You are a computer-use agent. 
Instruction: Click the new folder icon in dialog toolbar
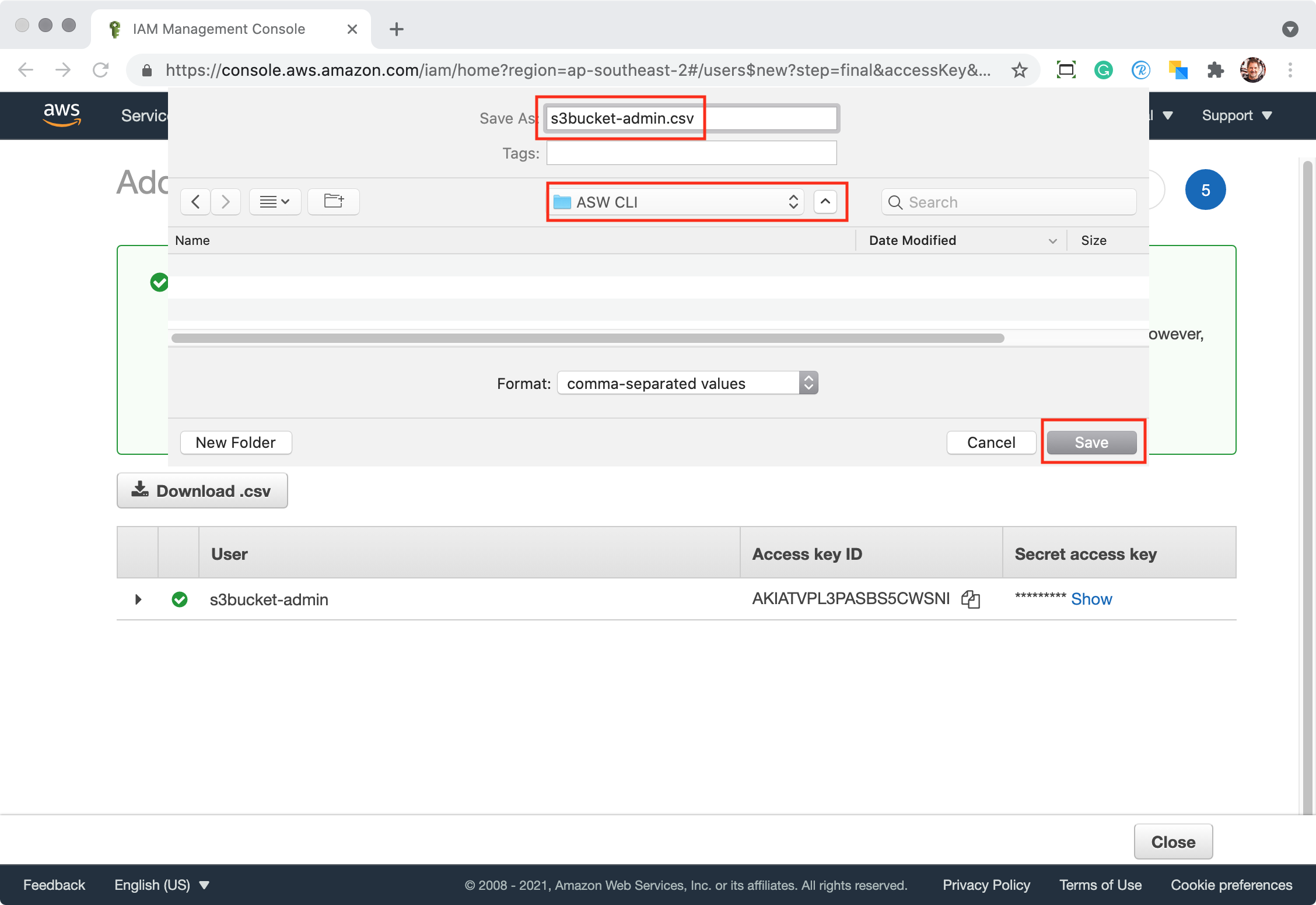pyautogui.click(x=334, y=202)
